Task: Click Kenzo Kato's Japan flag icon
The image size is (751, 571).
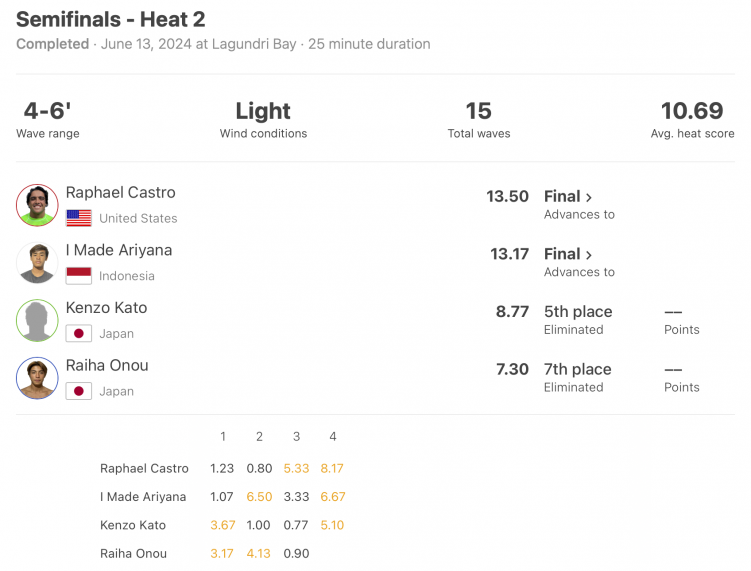Action: pyautogui.click(x=79, y=333)
